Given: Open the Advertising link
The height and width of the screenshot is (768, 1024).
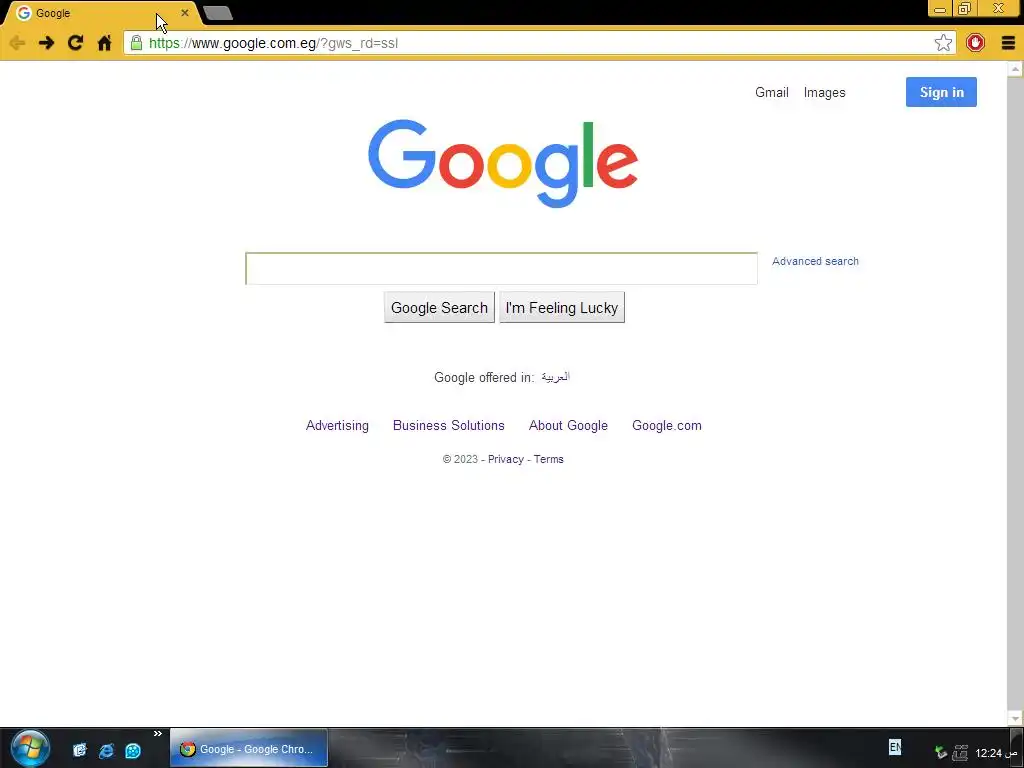Looking at the screenshot, I should (337, 426).
